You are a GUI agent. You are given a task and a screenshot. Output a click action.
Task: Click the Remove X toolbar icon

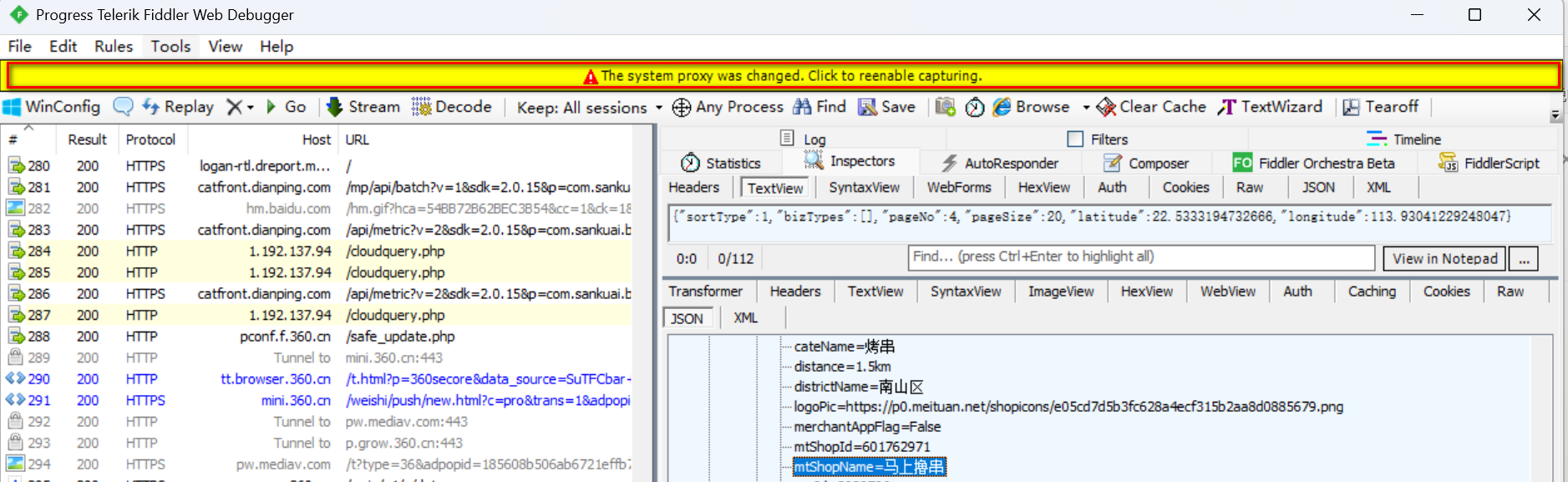(x=235, y=107)
